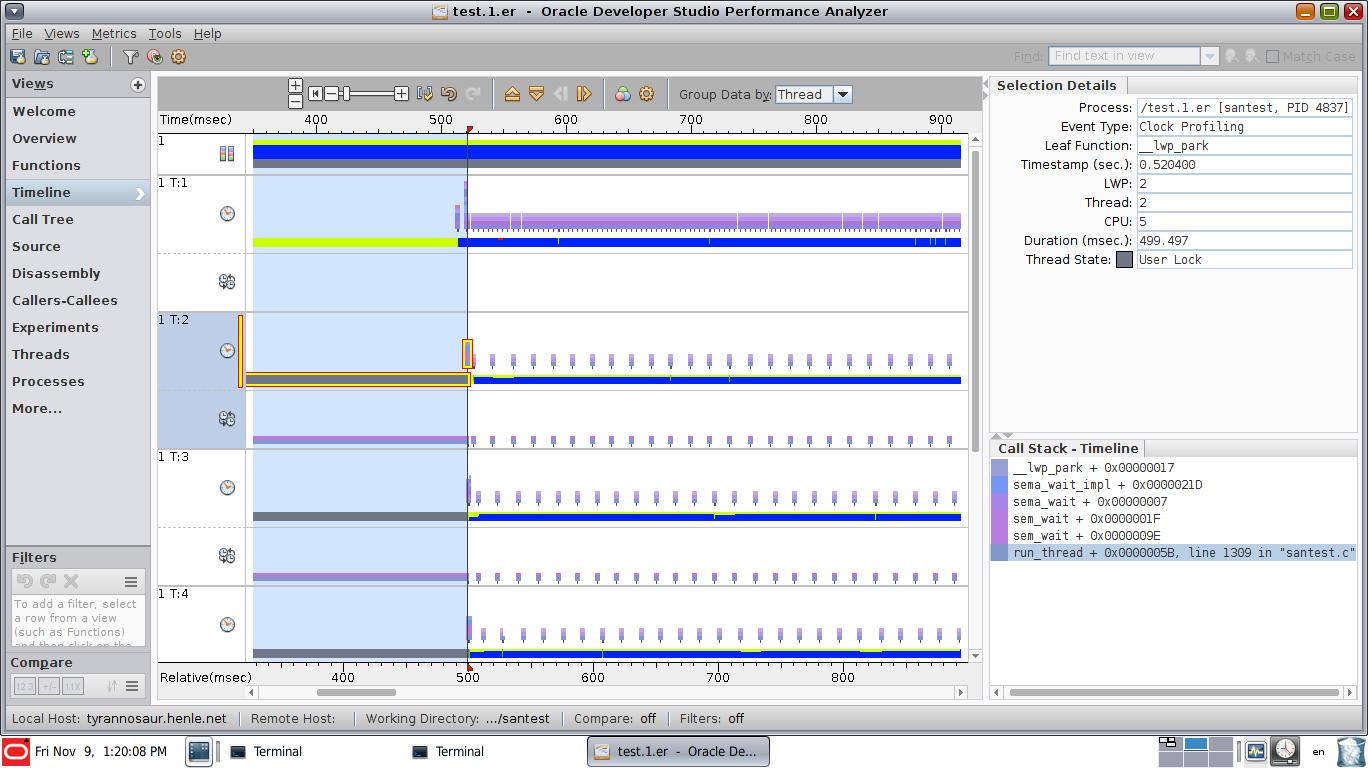Open Find text history dropdown arrow

tap(1209, 57)
